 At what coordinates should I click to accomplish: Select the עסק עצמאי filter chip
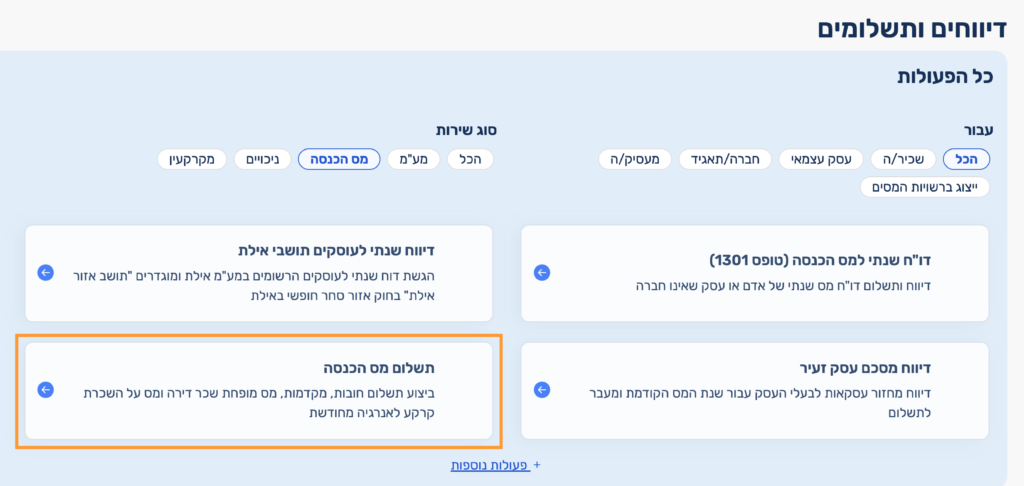pyautogui.click(x=823, y=159)
